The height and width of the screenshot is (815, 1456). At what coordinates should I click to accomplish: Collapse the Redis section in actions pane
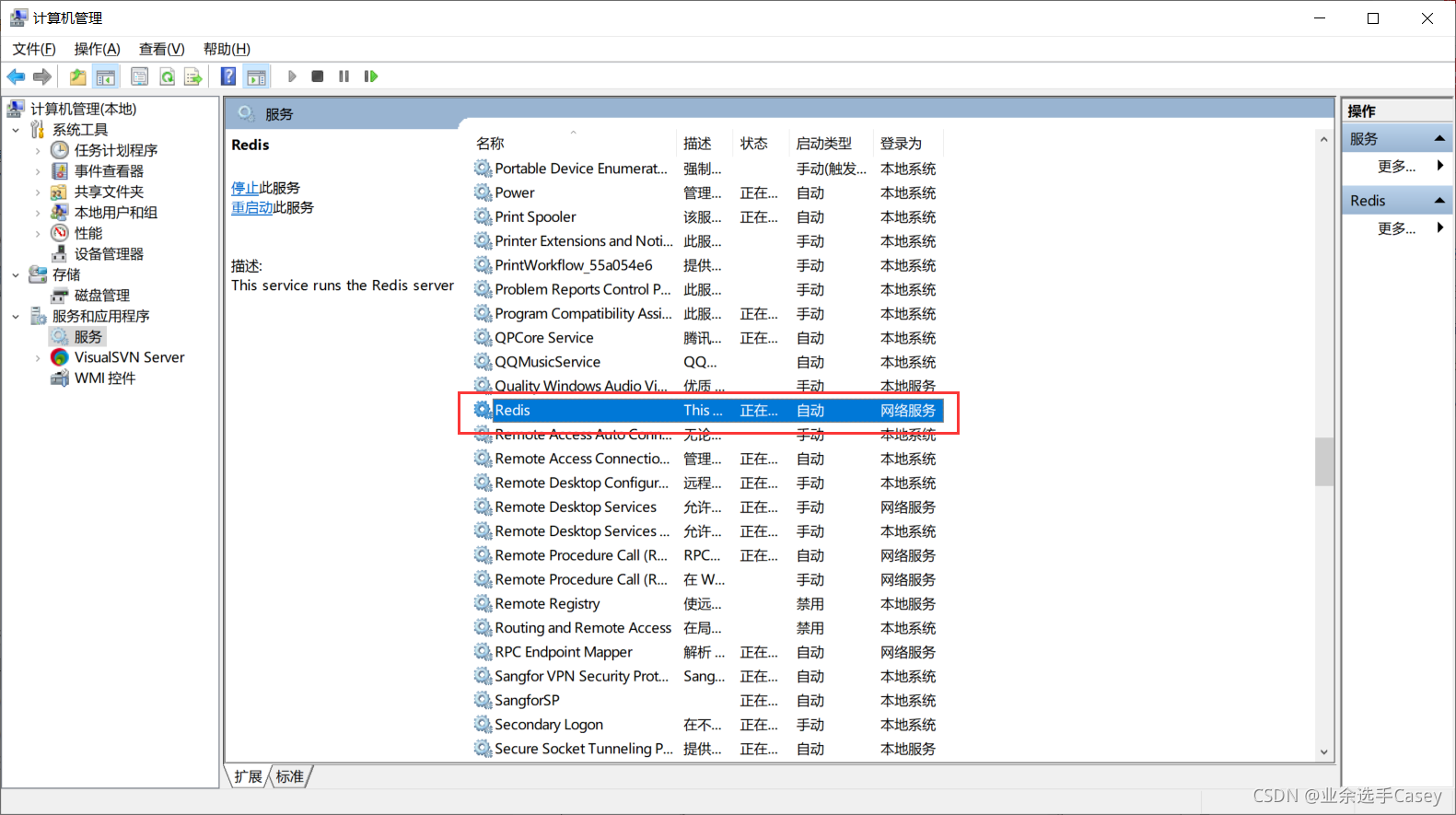(x=1439, y=200)
